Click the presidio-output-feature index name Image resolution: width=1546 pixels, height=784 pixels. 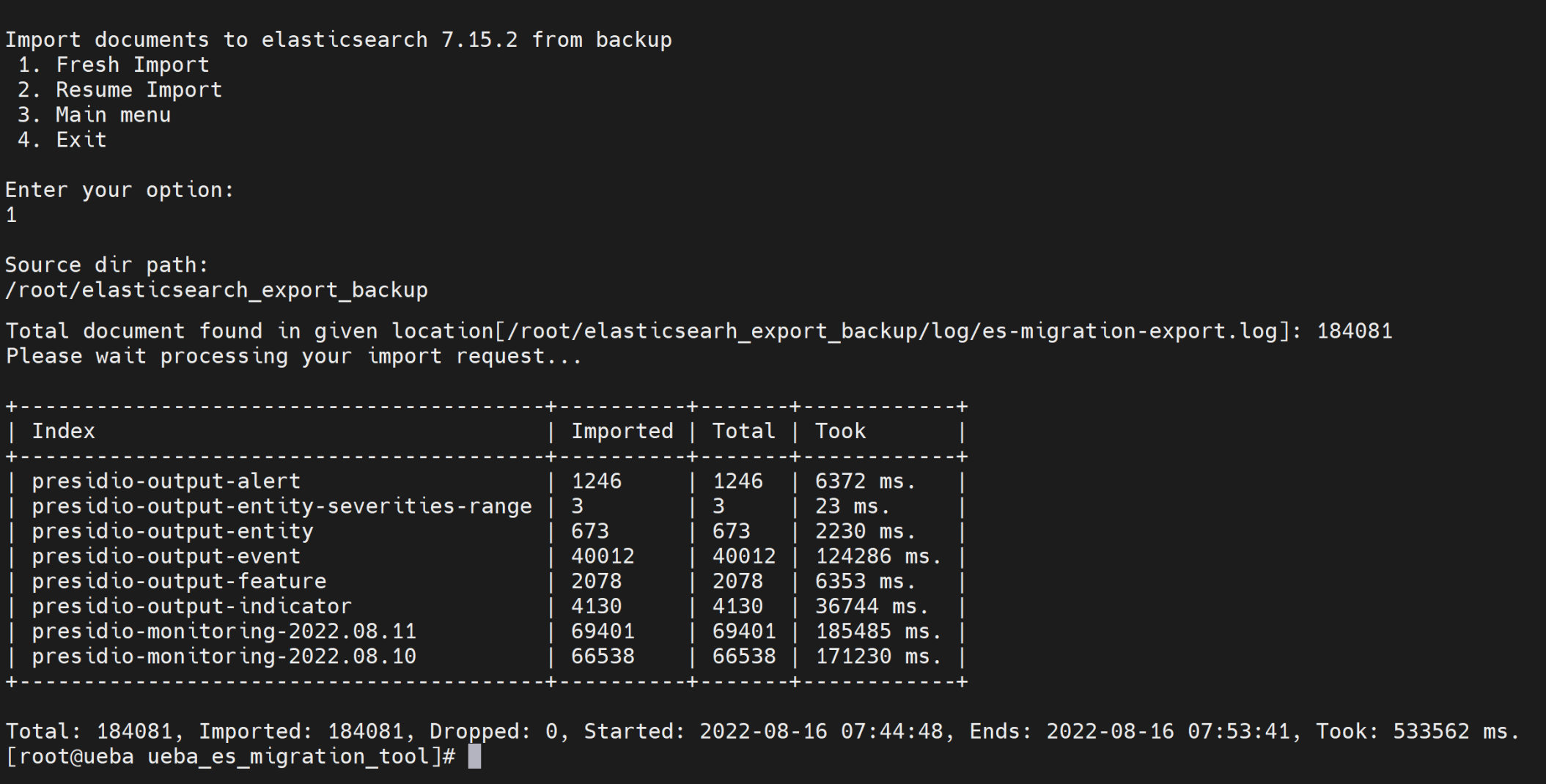(179, 581)
